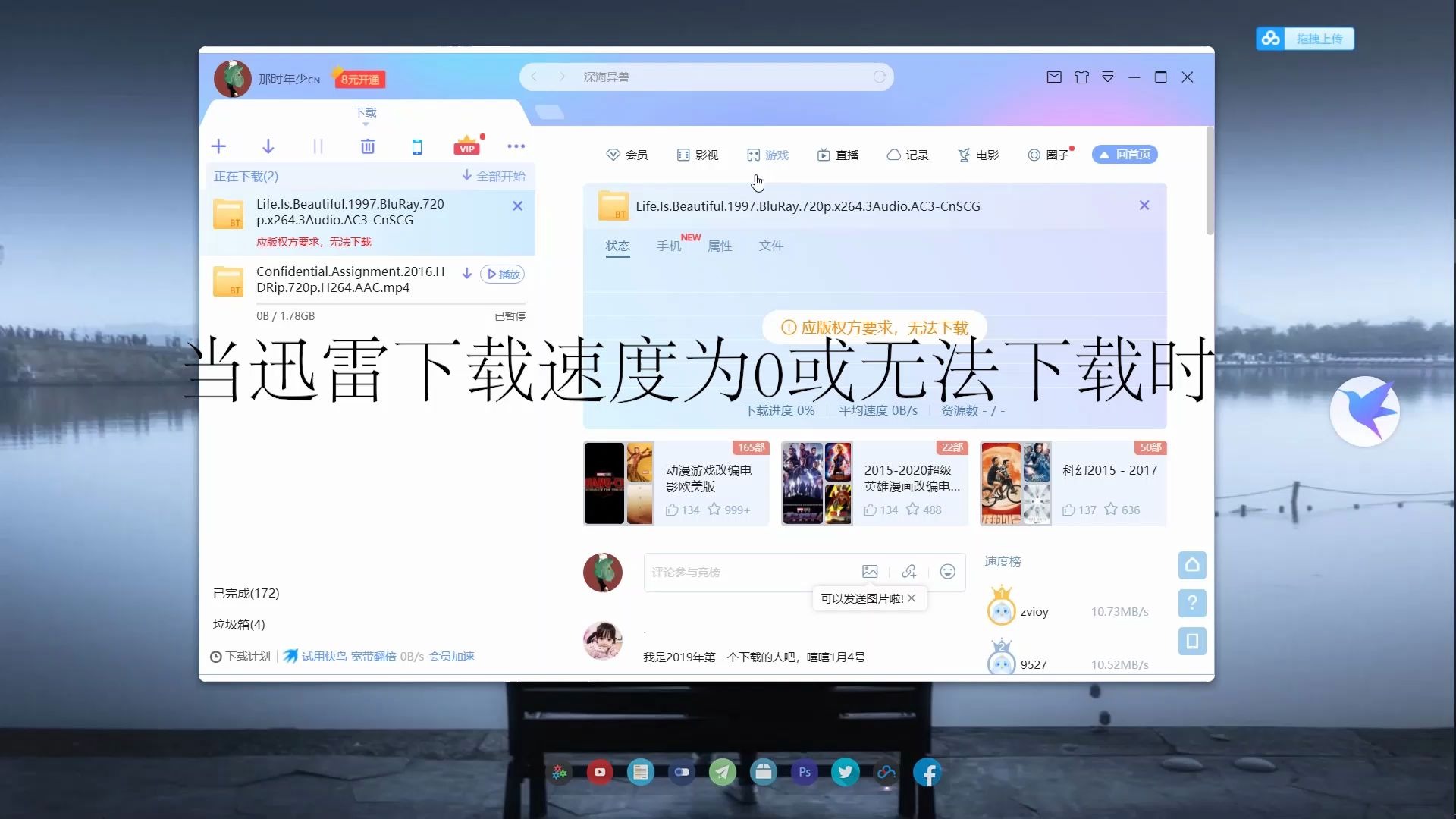Screen dimensions: 1456x819
Task: Click the 全部开始 start-all button
Action: pos(494,176)
